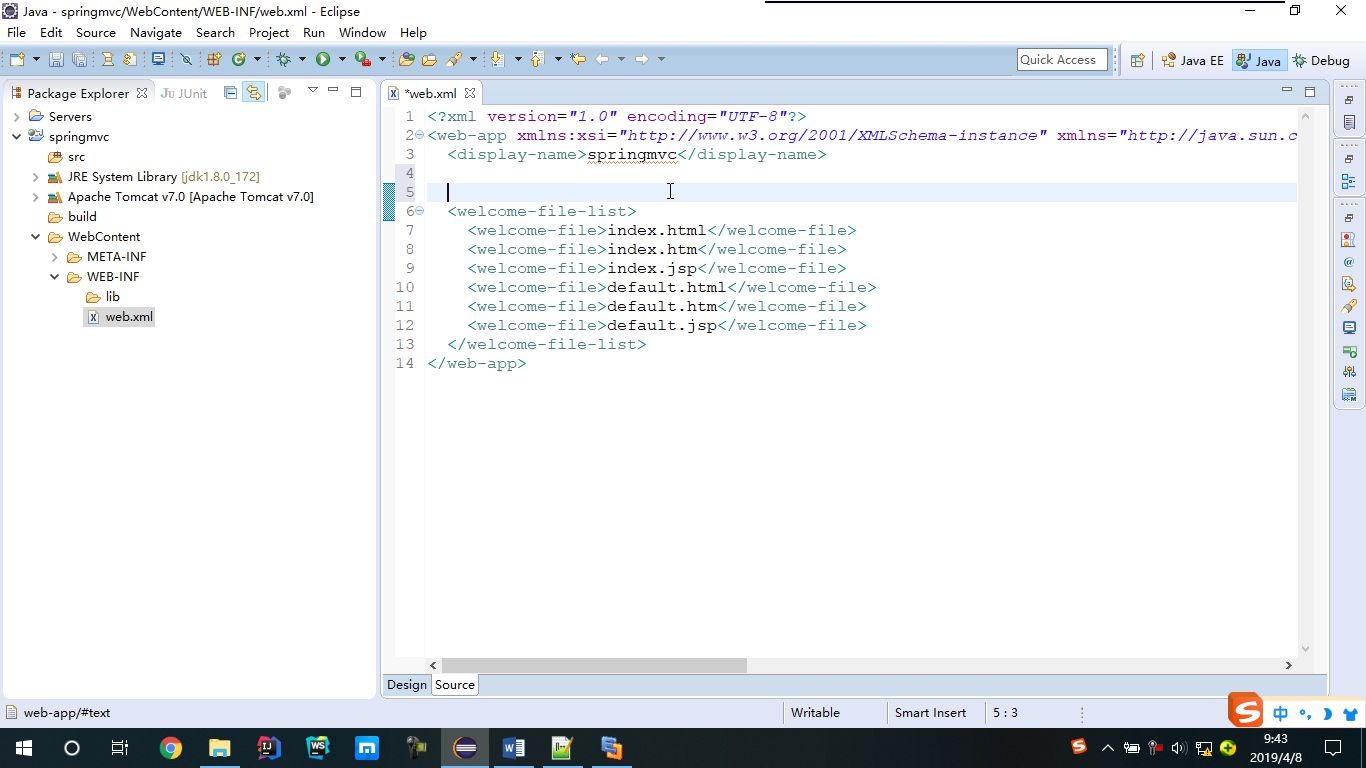Click the green Run button
The width and height of the screenshot is (1366, 768).
tap(323, 60)
